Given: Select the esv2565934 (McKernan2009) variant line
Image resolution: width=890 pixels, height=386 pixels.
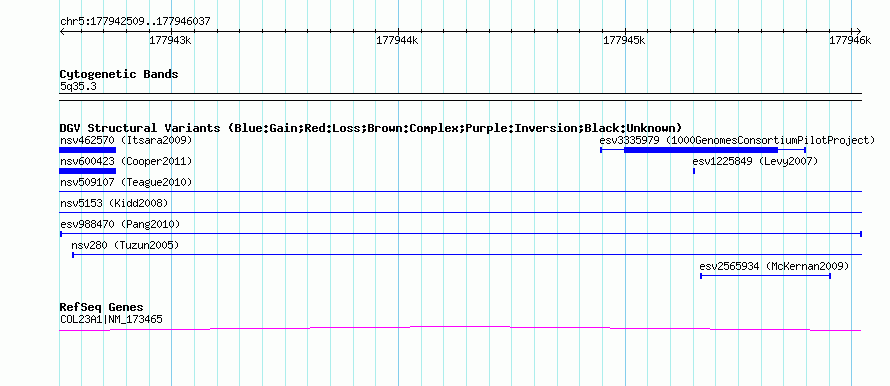Looking at the screenshot, I should tap(766, 276).
